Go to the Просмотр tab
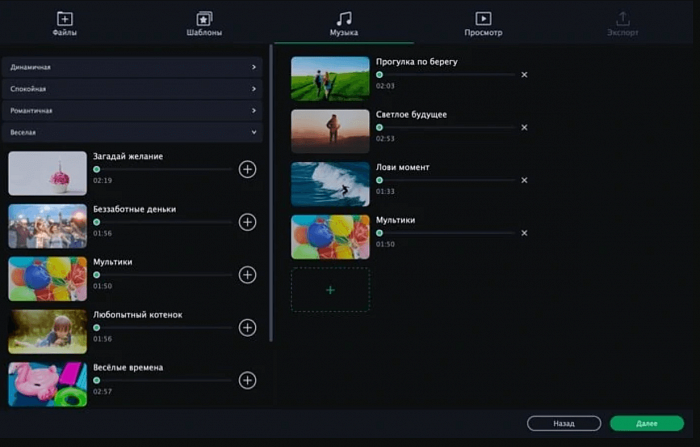The width and height of the screenshot is (700, 447). point(483,24)
